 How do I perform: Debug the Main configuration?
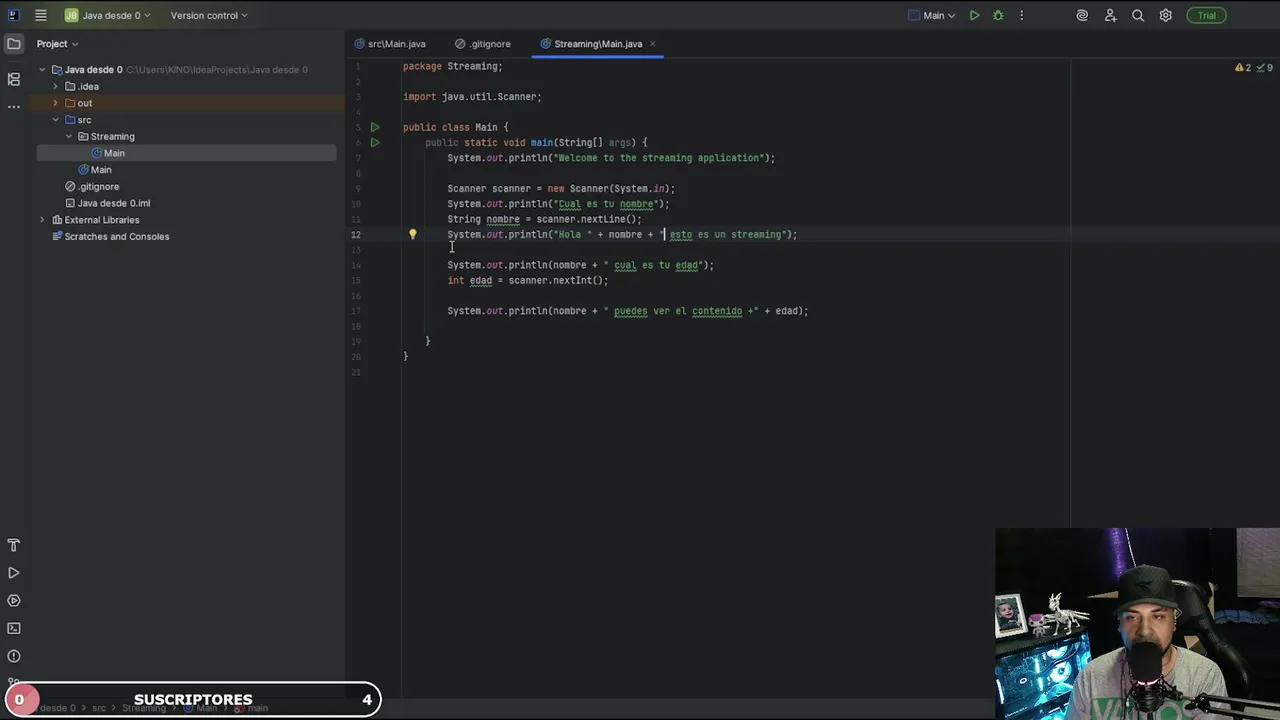[x=998, y=15]
